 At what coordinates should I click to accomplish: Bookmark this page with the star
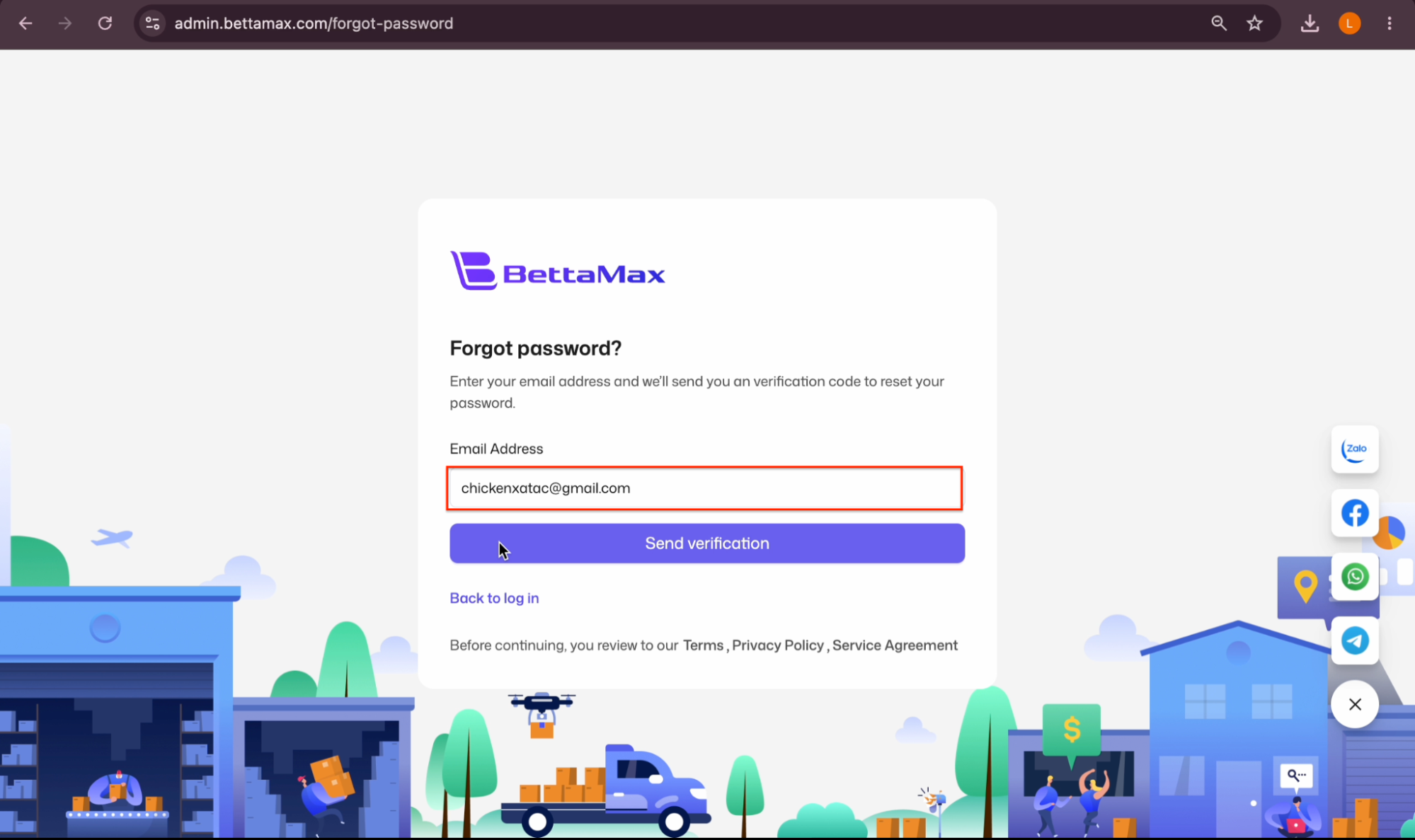1255,23
